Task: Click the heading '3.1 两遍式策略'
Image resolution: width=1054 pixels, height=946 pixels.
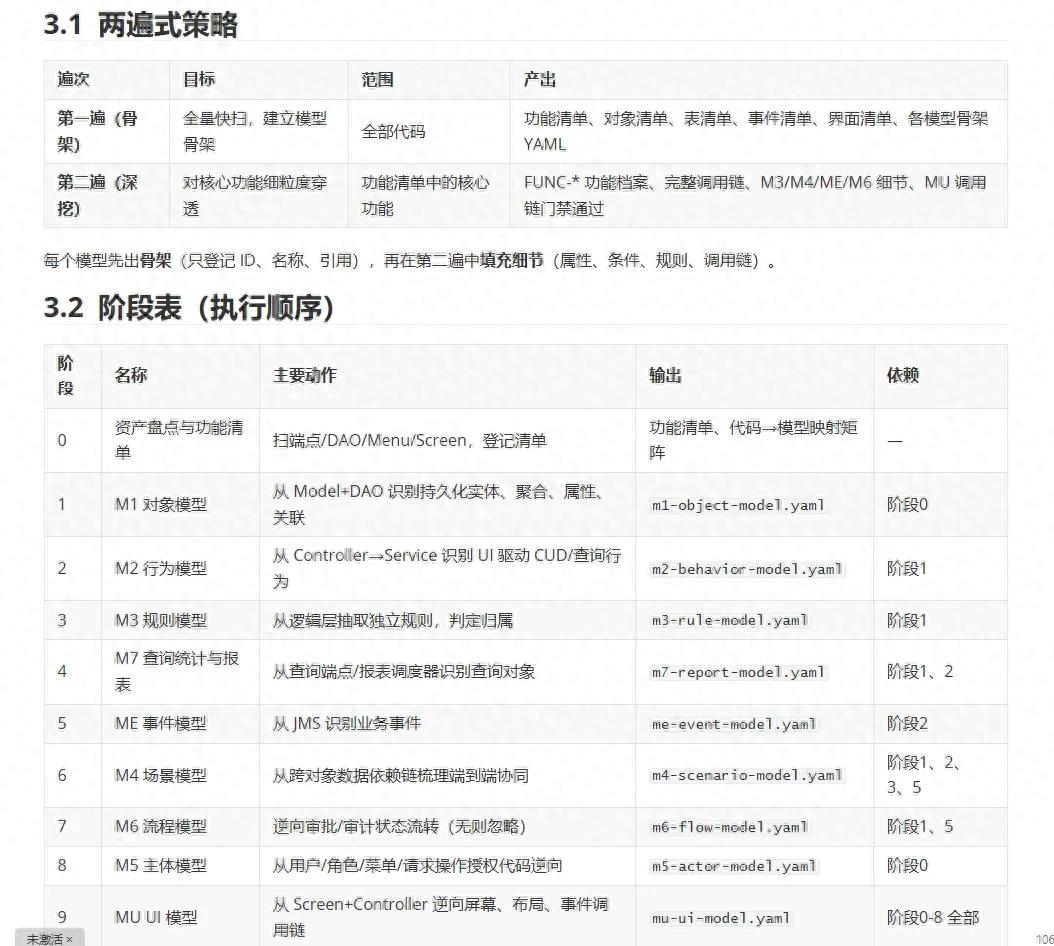Action: tap(140, 26)
